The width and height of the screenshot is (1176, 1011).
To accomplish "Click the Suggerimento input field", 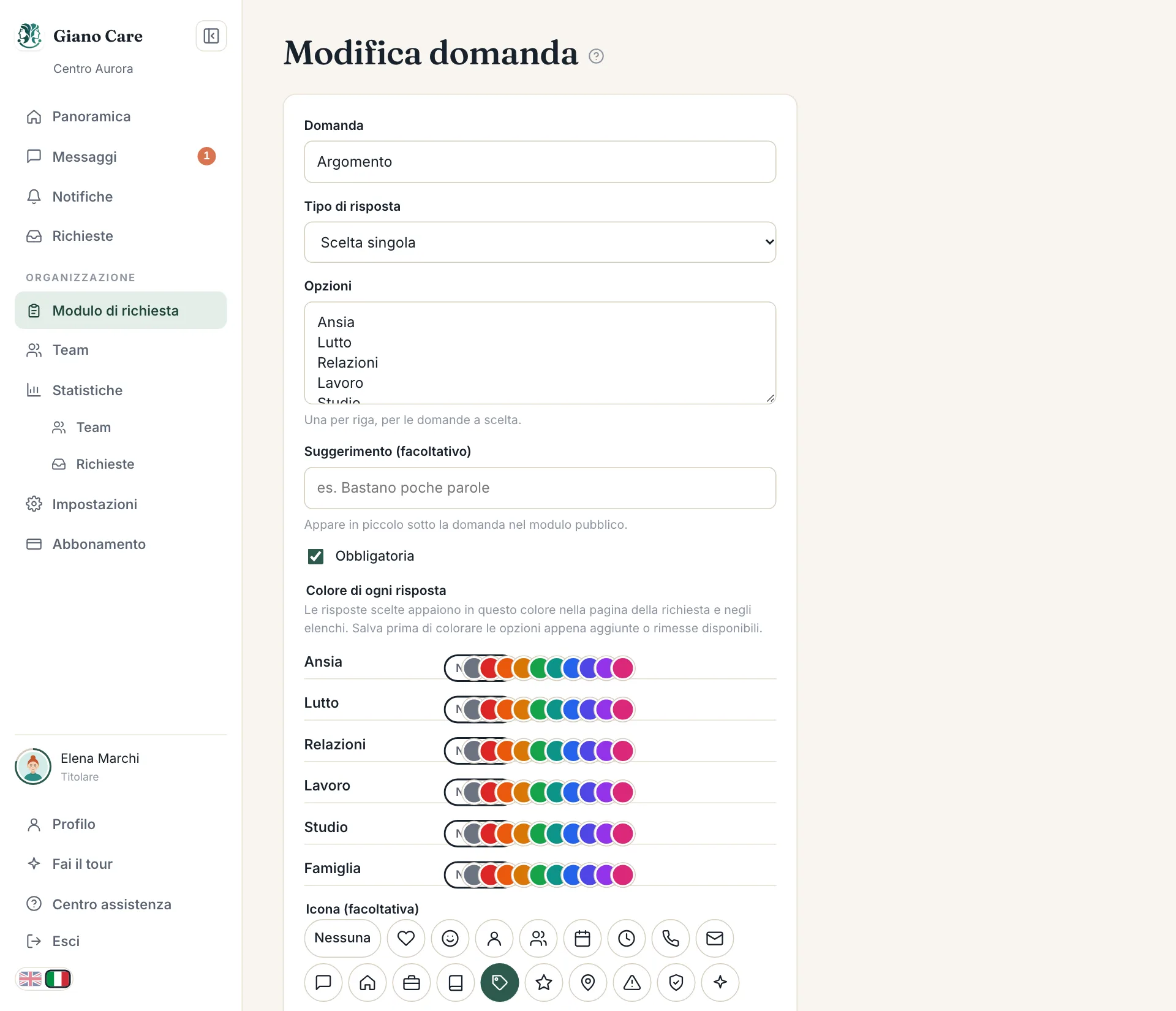I will click(540, 488).
